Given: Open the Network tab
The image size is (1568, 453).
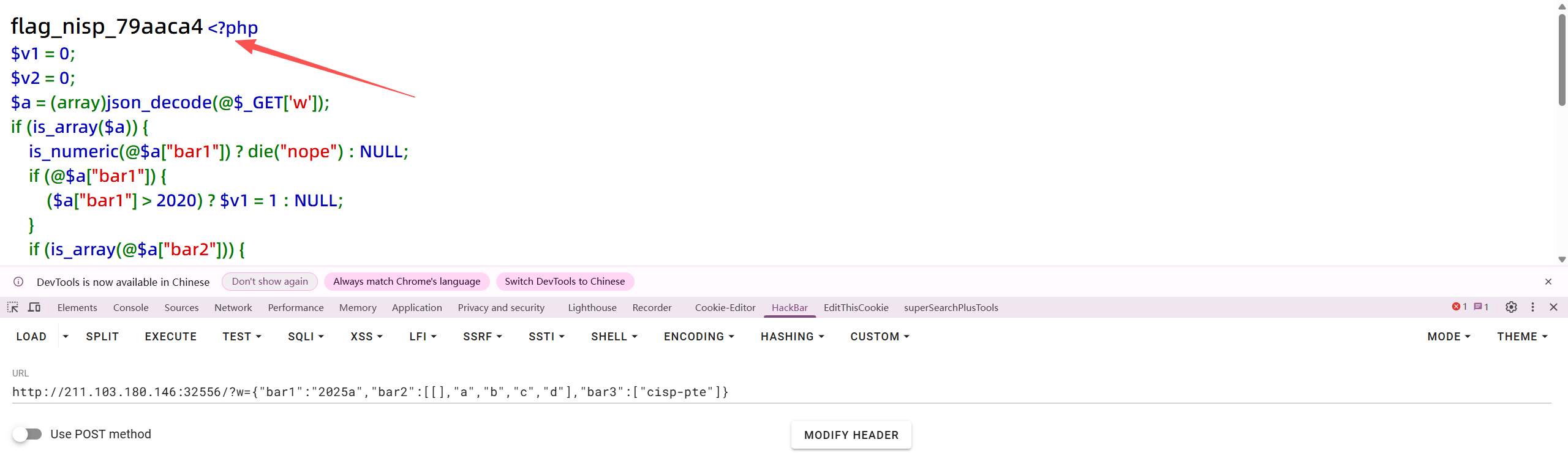Looking at the screenshot, I should click(233, 307).
